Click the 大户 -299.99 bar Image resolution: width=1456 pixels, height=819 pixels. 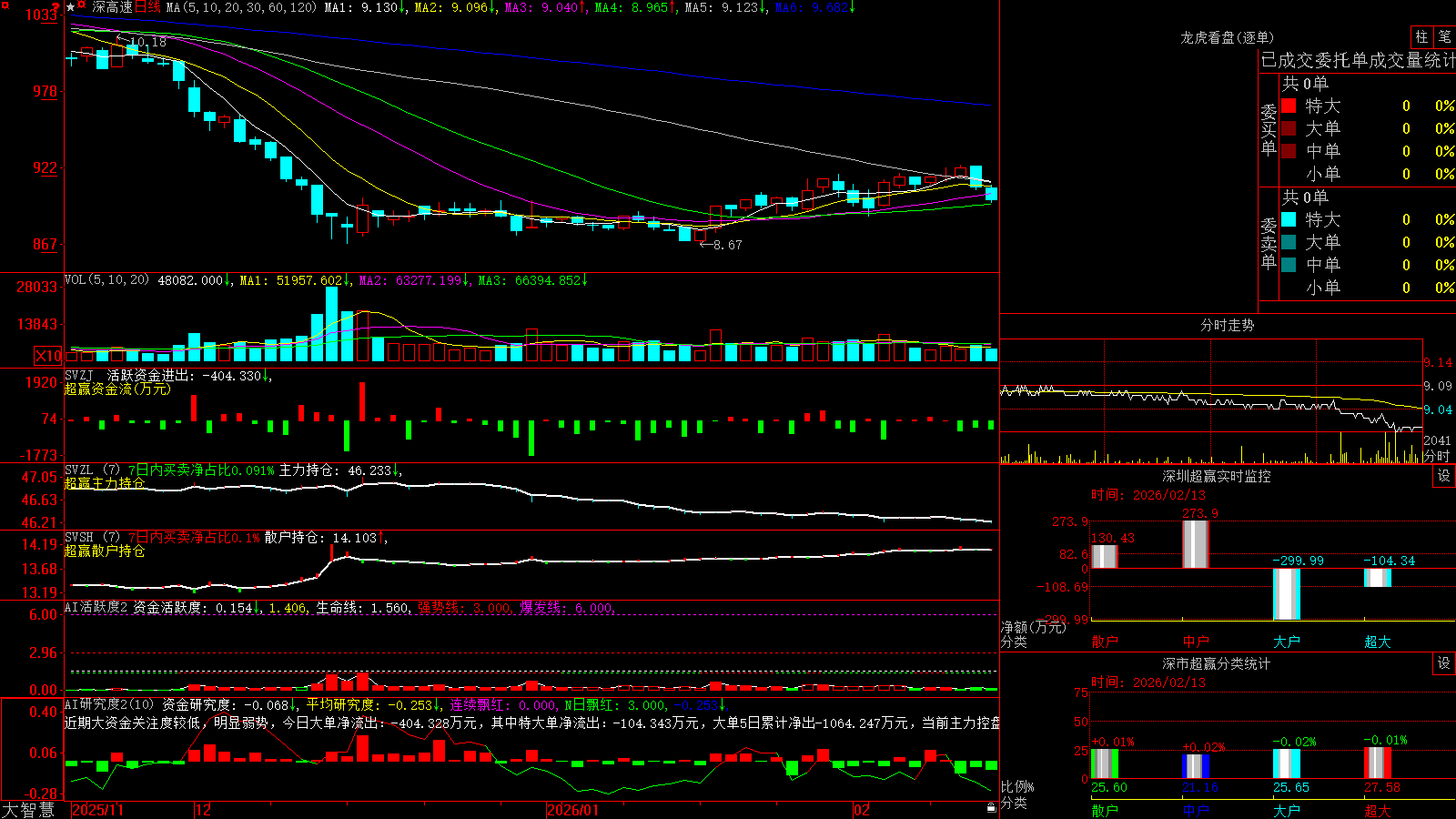[1286, 594]
